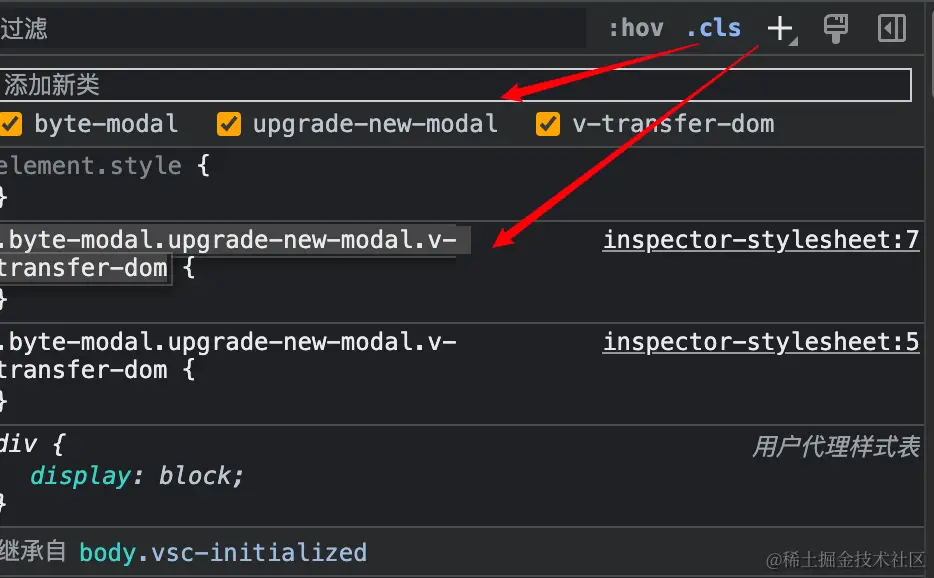Click the block property value
This screenshot has height=578, width=934.
click(x=195, y=476)
